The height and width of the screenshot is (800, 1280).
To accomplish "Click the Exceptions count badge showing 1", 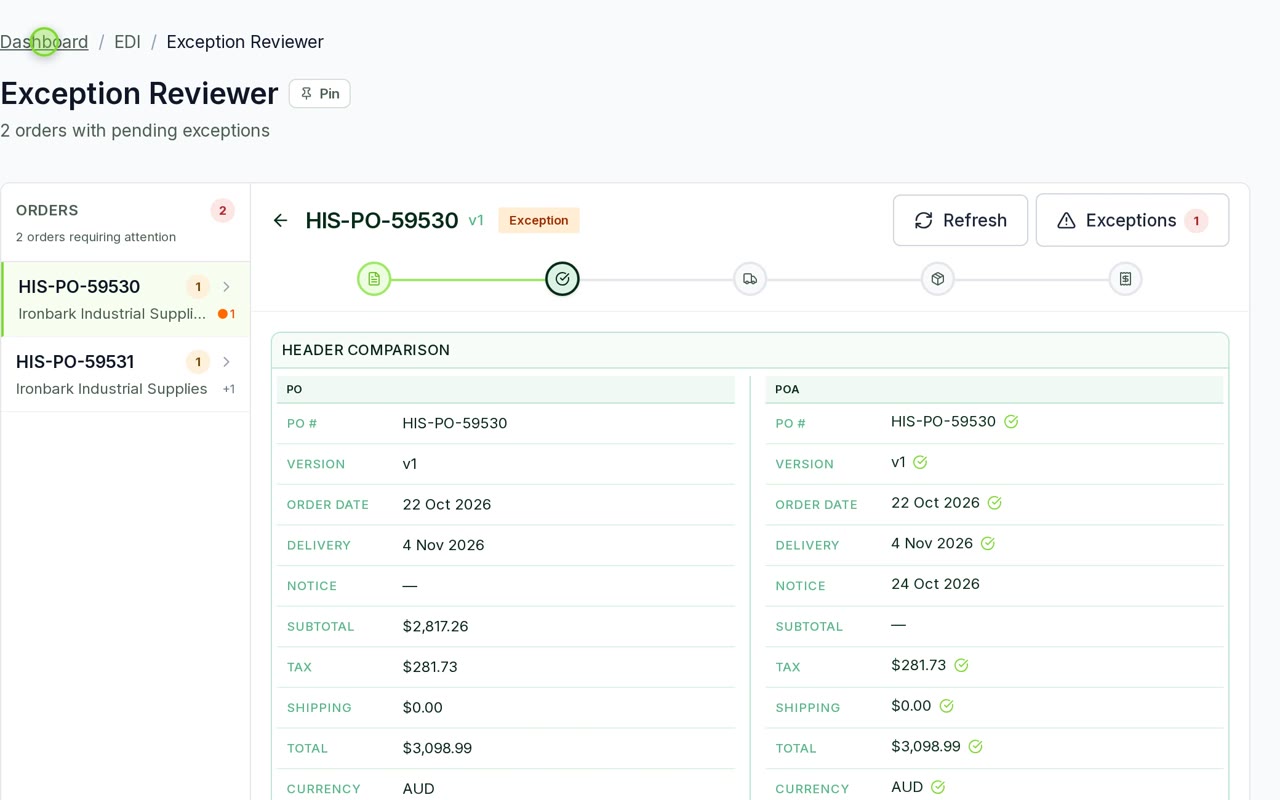I will point(1196,220).
